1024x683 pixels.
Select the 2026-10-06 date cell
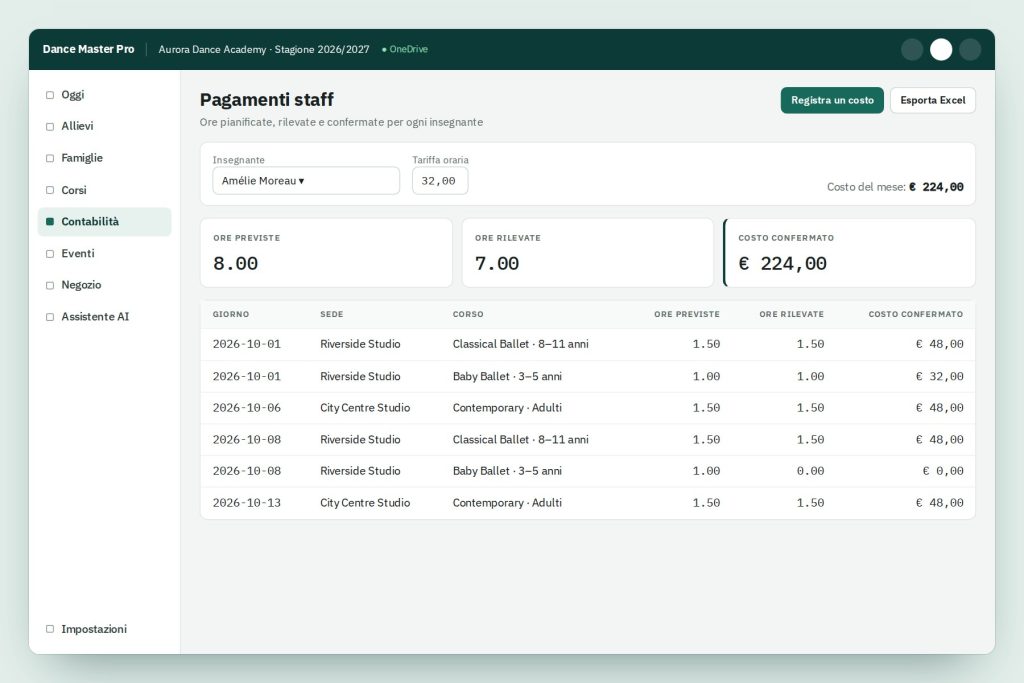coord(247,408)
